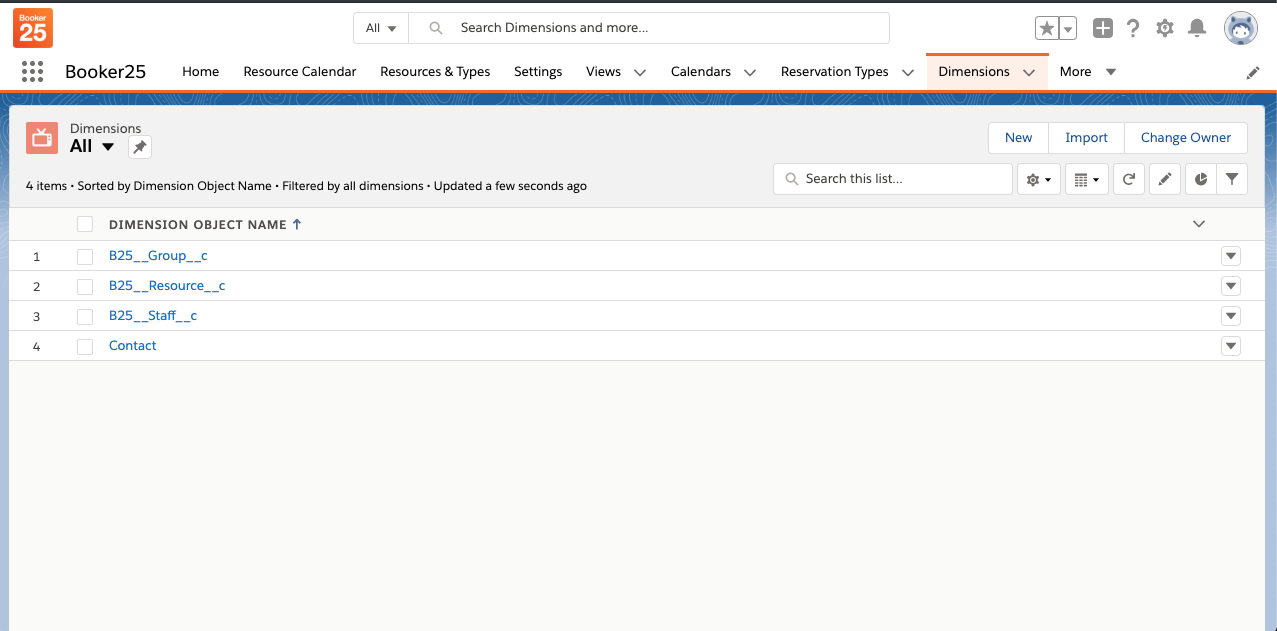Image resolution: width=1277 pixels, height=631 pixels.
Task: Click the Help question mark icon
Action: [x=1132, y=28]
